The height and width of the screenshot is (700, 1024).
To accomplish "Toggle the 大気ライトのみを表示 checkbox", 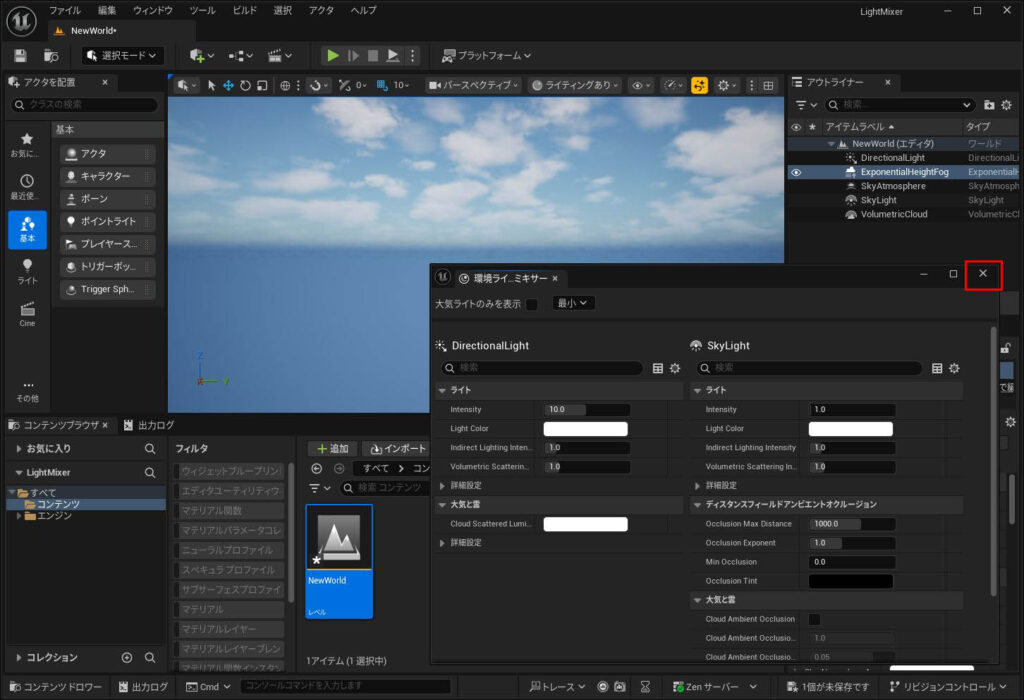I will pos(532,304).
